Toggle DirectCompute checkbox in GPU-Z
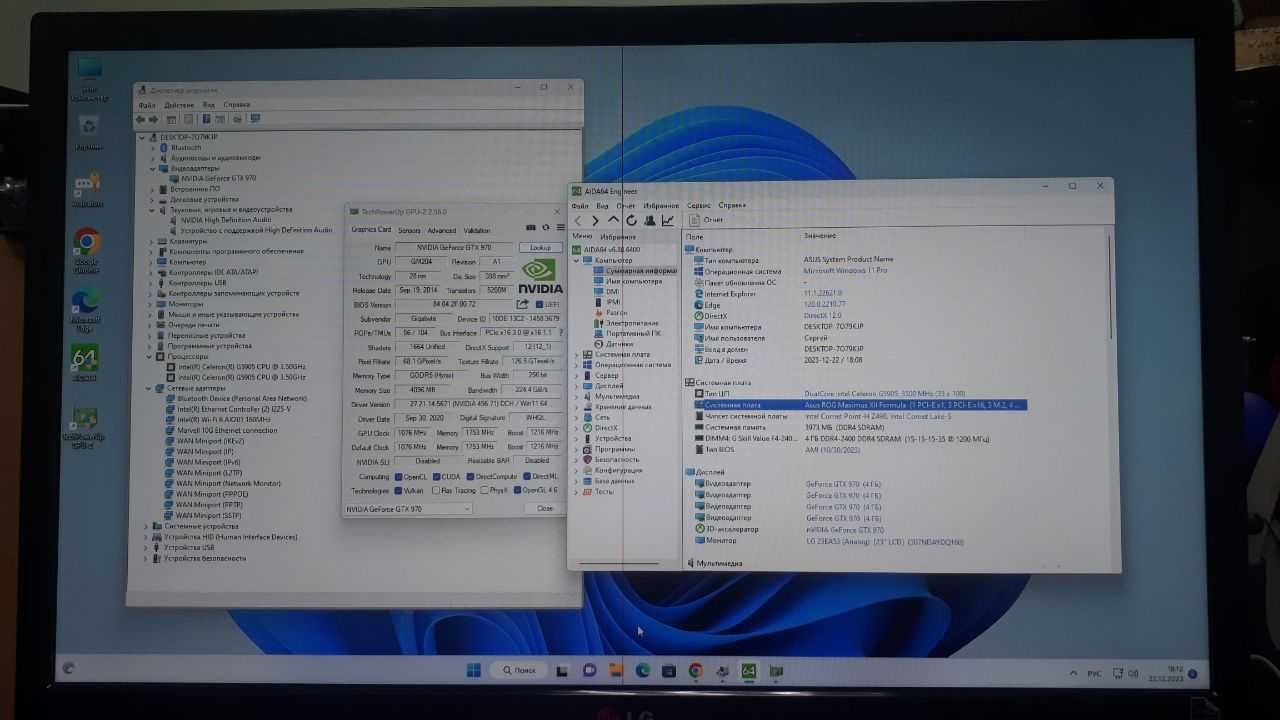The image size is (1280, 720). [x=471, y=476]
